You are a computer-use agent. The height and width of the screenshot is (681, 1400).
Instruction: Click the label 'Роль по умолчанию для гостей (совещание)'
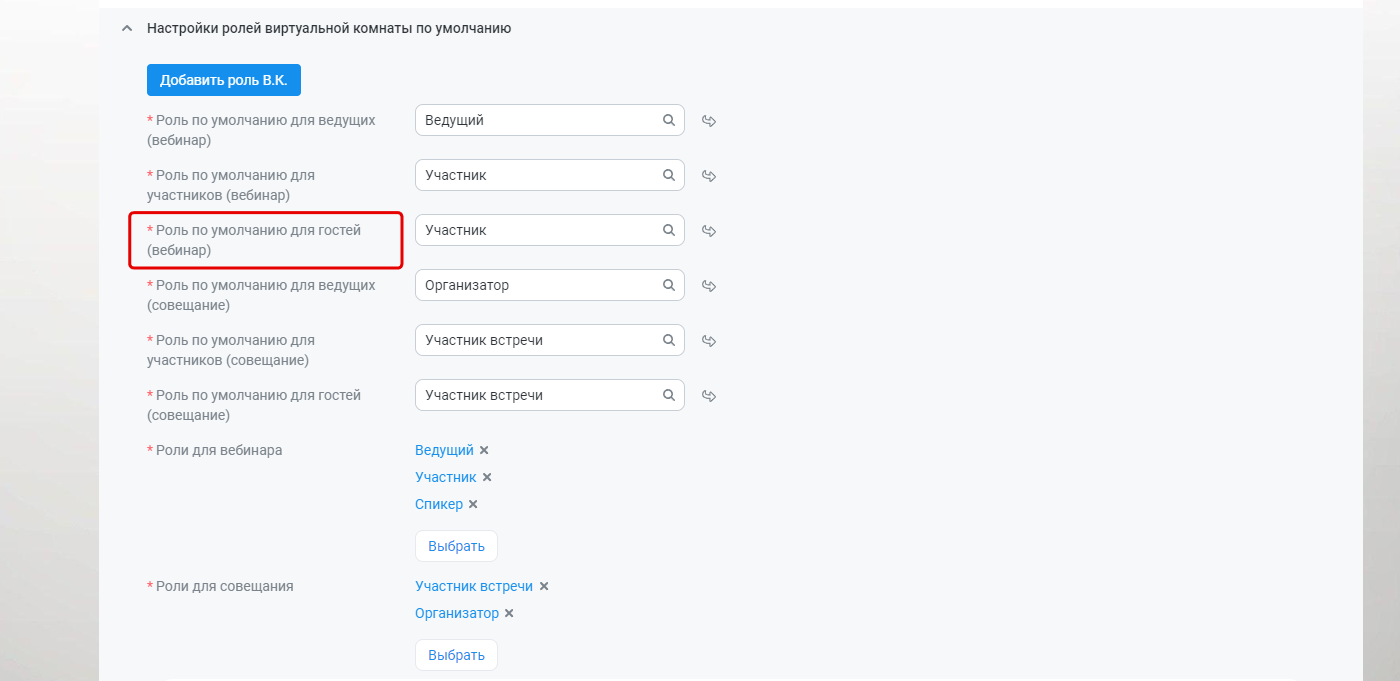point(254,405)
